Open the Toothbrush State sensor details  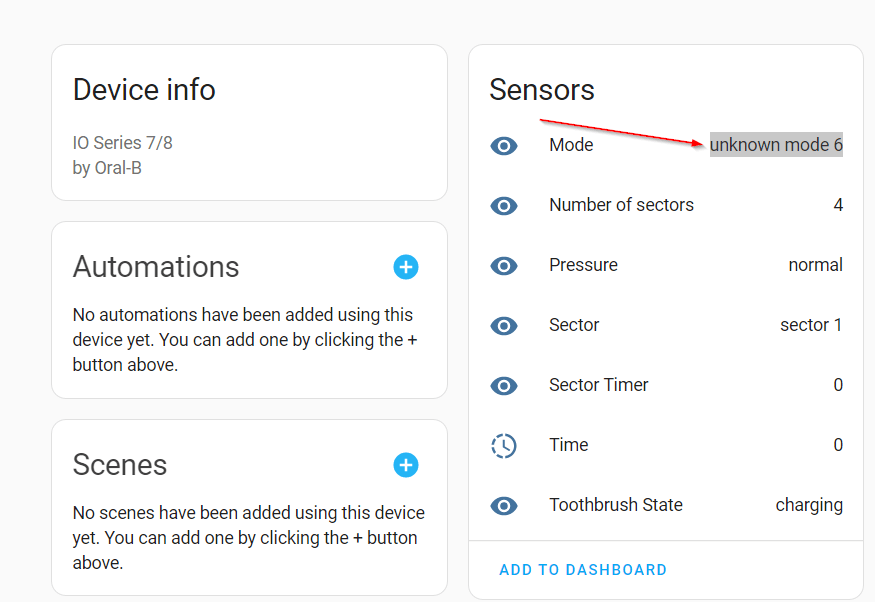[615, 505]
